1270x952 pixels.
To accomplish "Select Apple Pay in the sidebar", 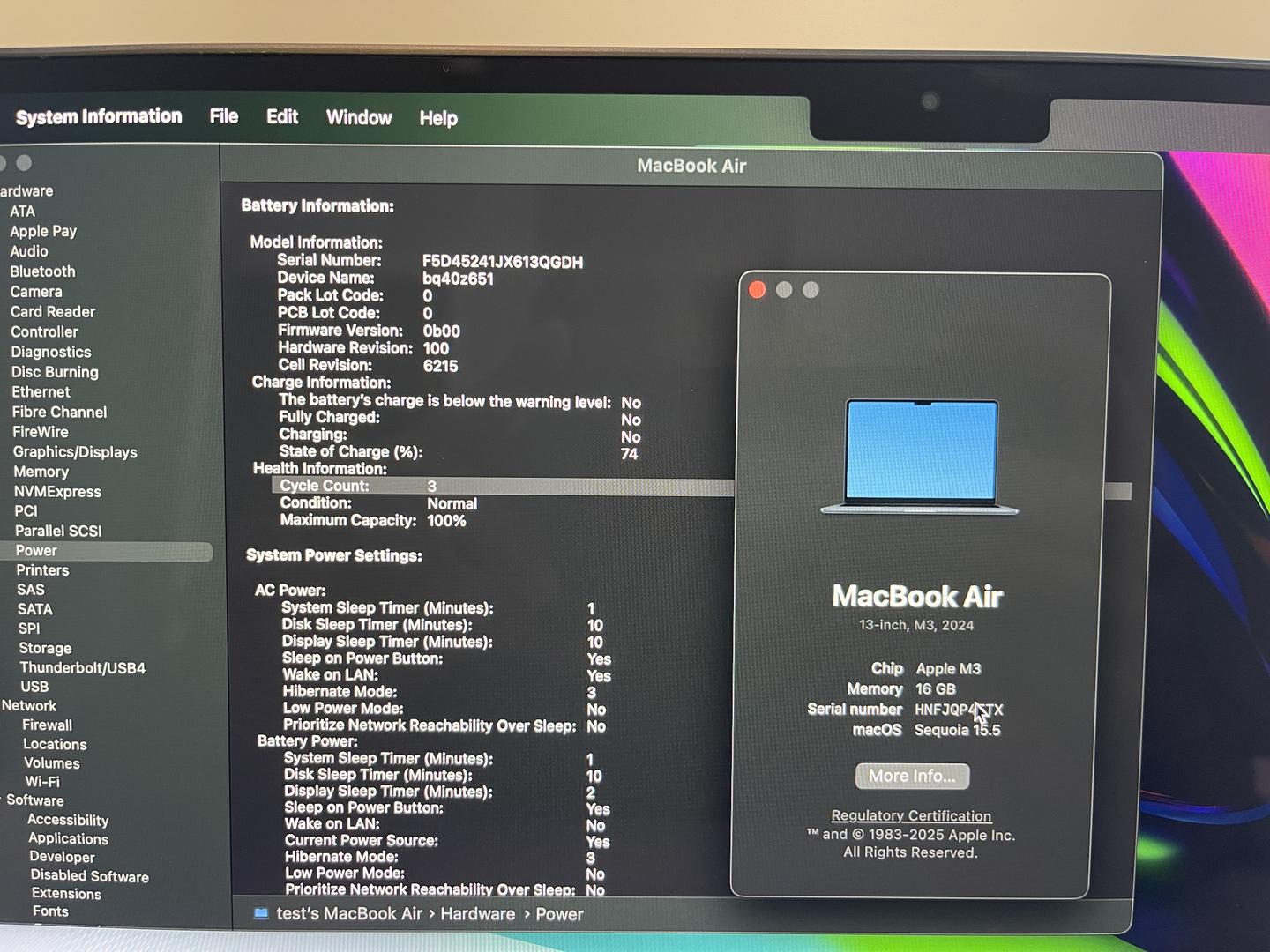I will (43, 231).
